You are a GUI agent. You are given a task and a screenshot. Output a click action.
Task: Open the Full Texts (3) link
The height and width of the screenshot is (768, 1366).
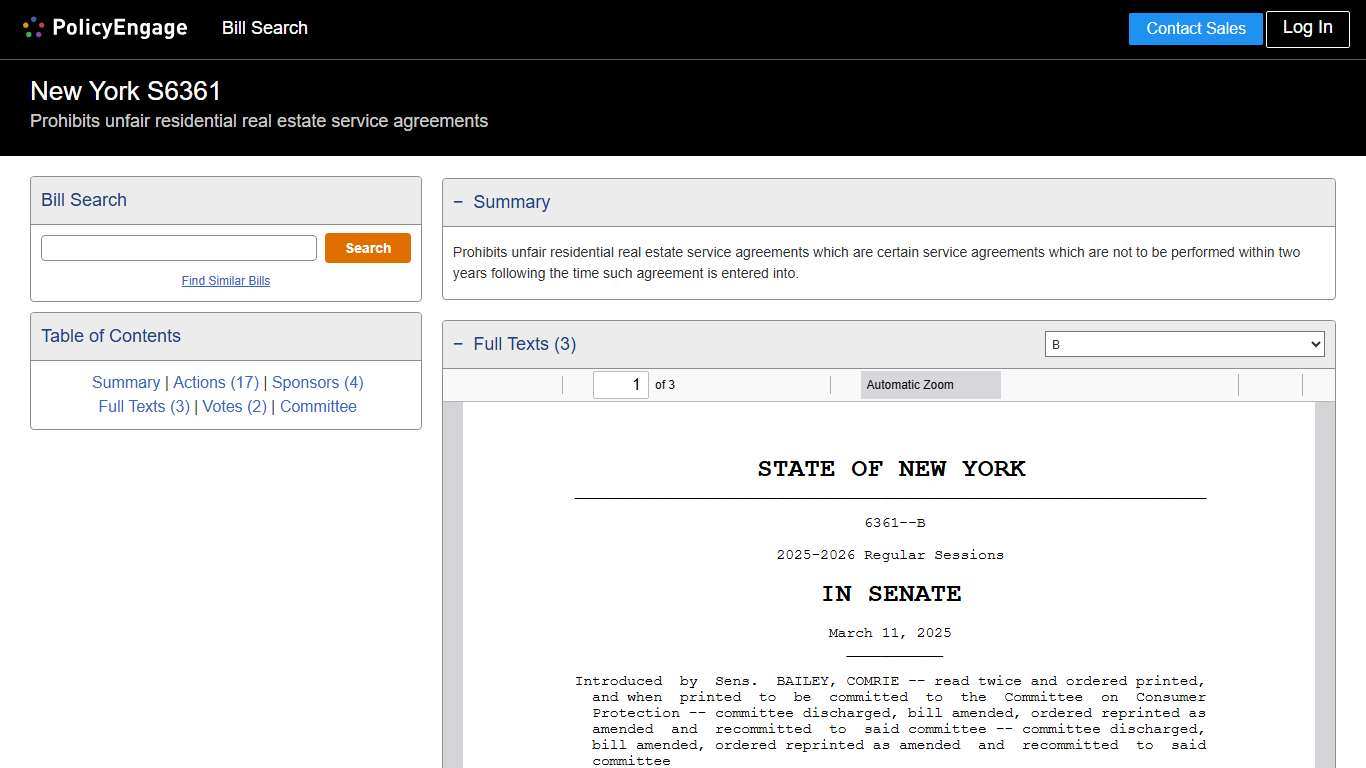[x=143, y=406]
